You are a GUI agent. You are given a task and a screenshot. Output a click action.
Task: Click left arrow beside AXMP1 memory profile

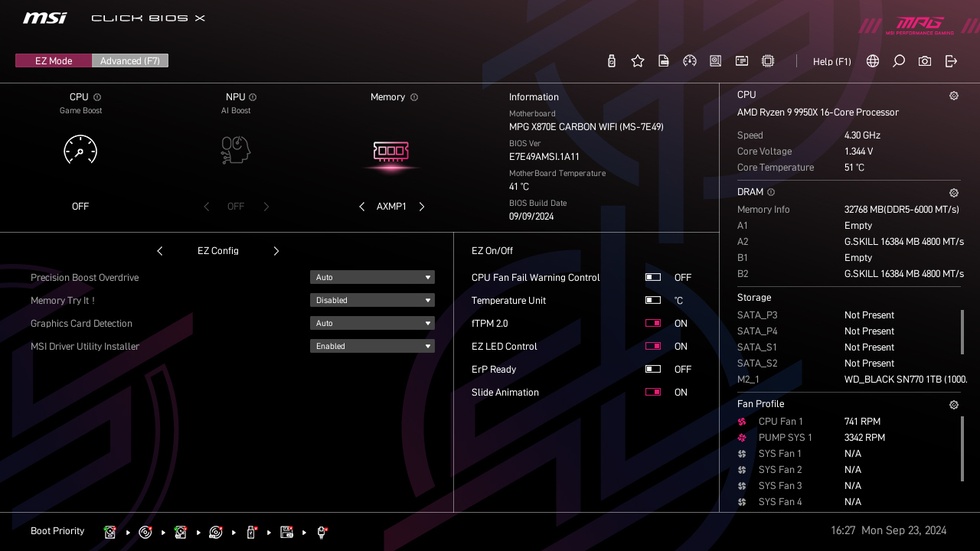pyautogui.click(x=362, y=206)
